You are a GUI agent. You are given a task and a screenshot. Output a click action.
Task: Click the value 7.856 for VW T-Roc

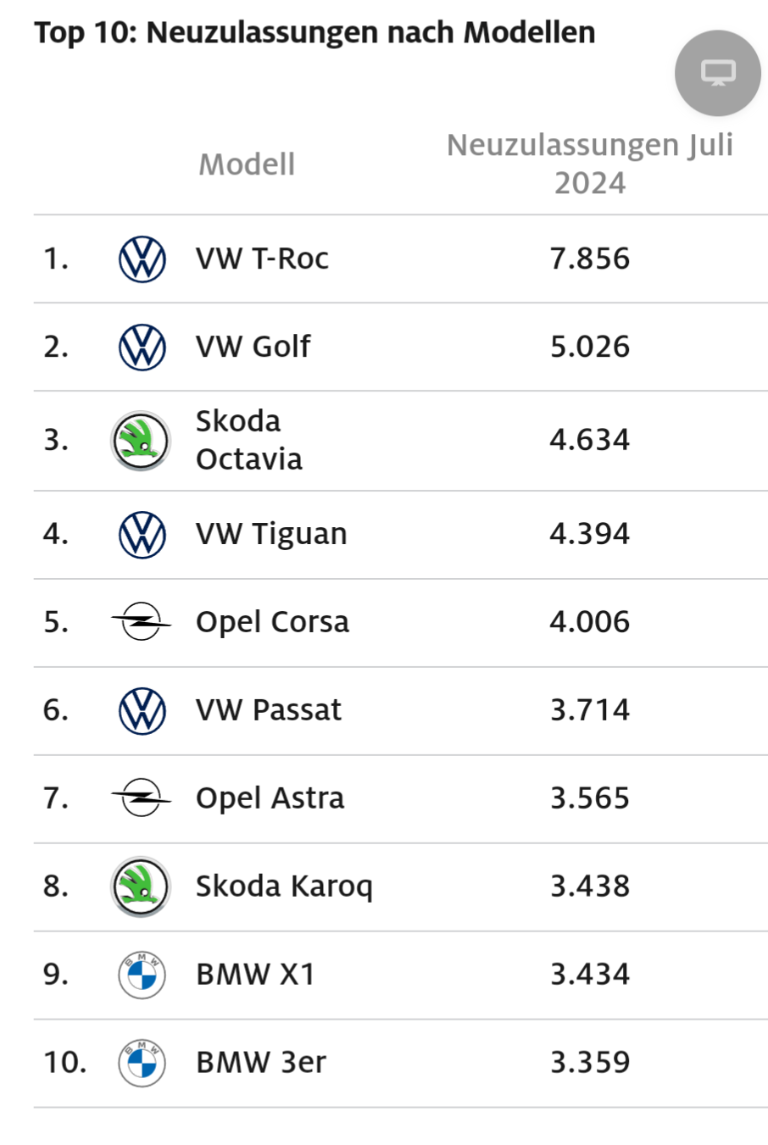pyautogui.click(x=590, y=257)
